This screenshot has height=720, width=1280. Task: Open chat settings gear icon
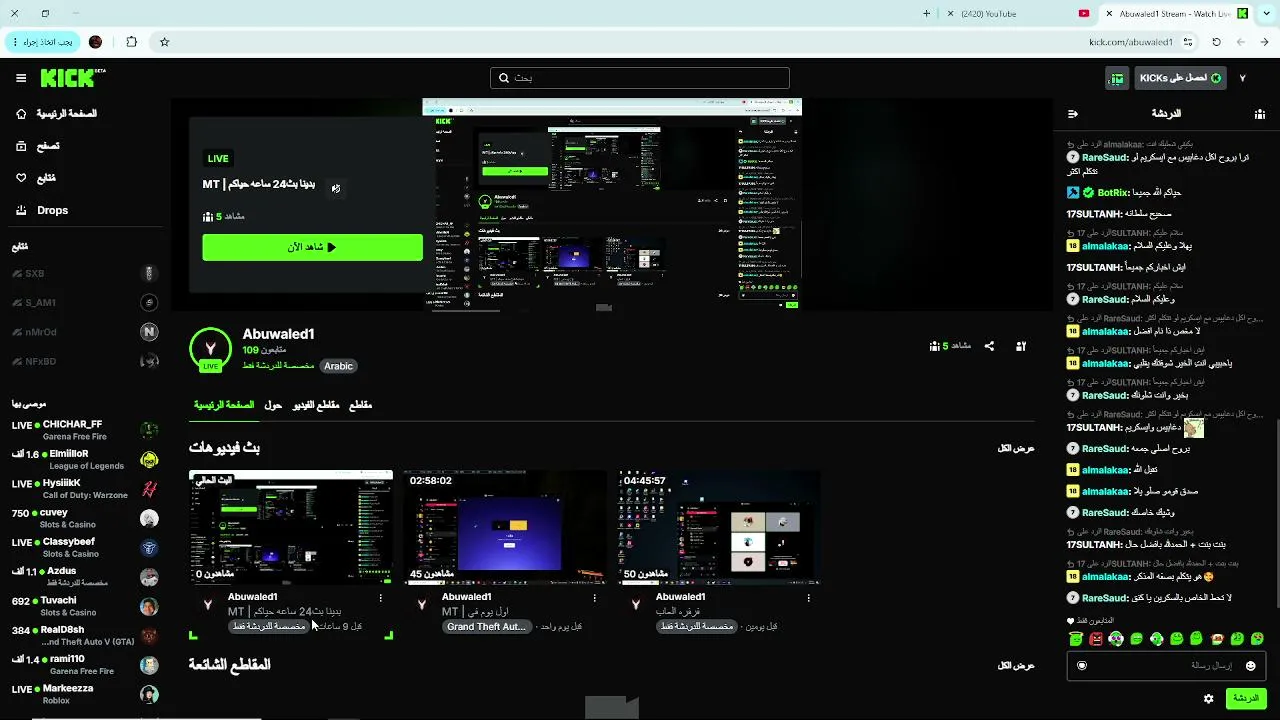point(1208,698)
